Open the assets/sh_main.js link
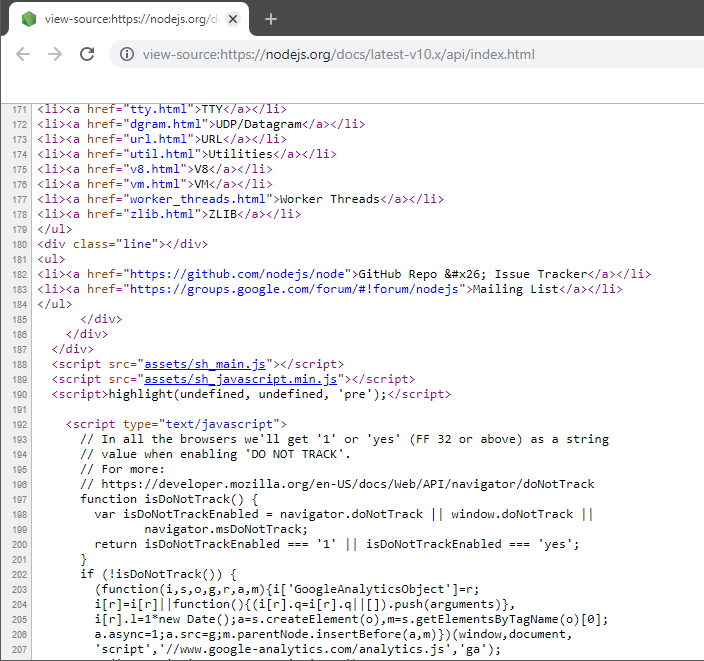Image resolution: width=704 pixels, height=661 pixels. tap(205, 364)
